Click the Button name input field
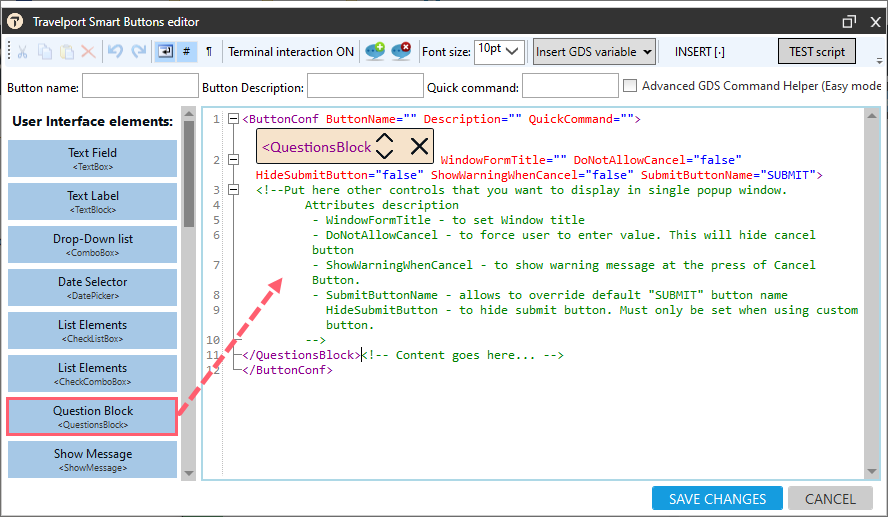888x517 pixels. [x=139, y=87]
